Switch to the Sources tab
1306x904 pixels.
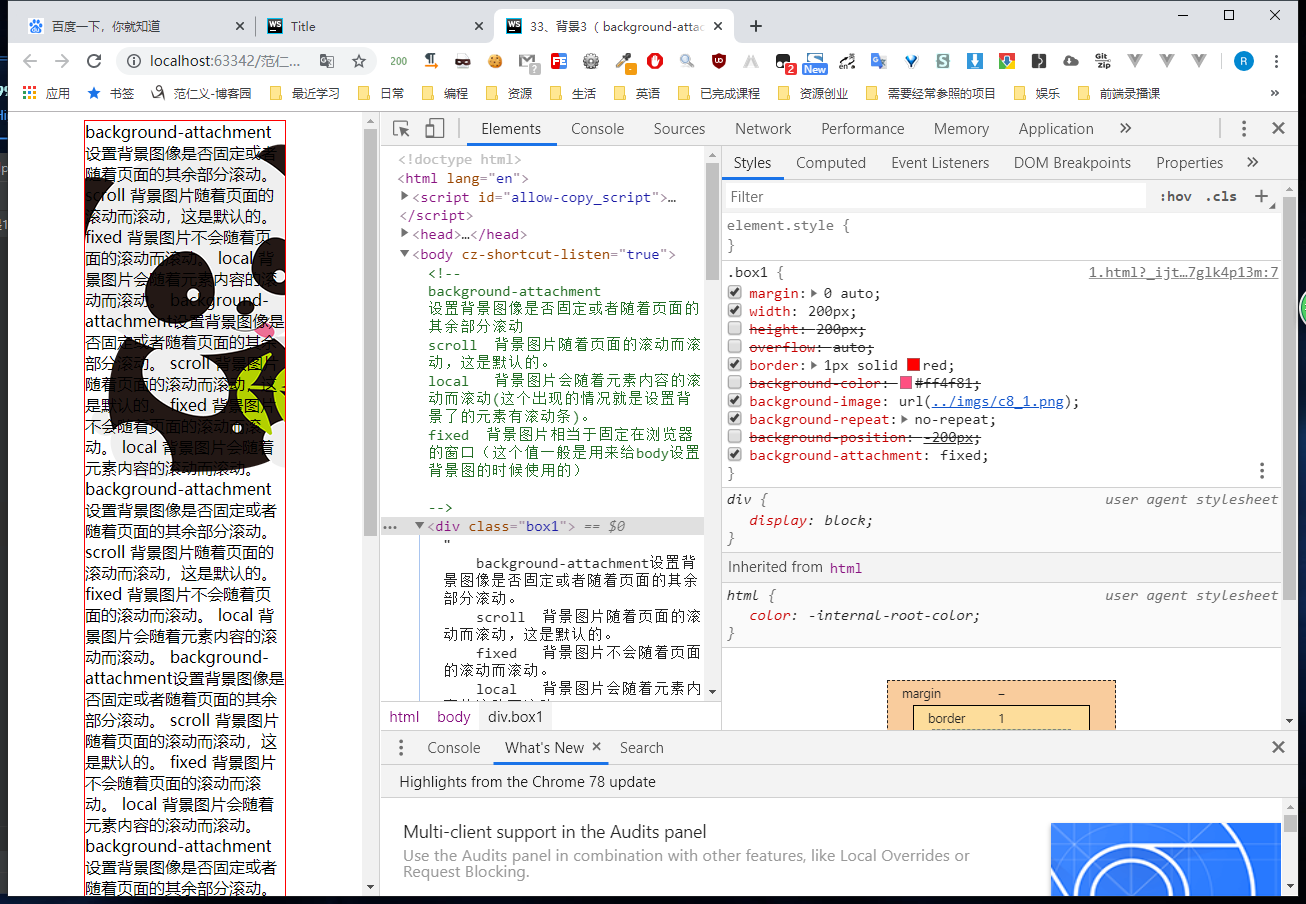point(679,128)
